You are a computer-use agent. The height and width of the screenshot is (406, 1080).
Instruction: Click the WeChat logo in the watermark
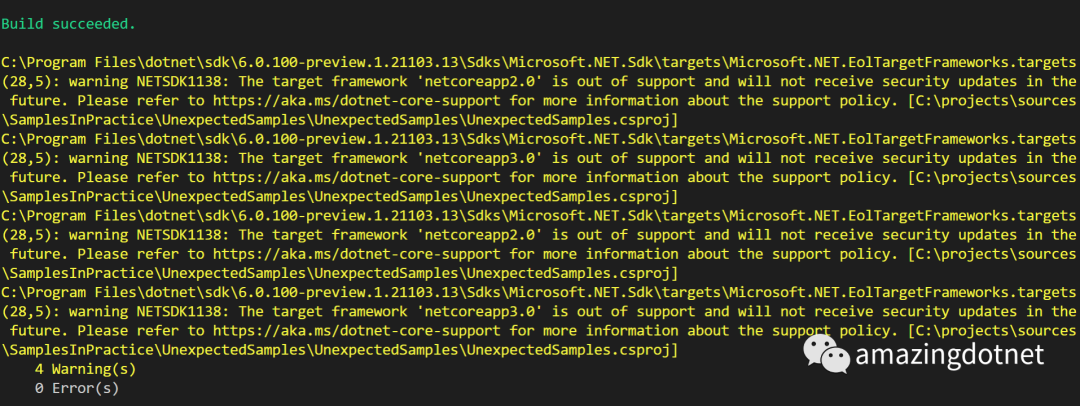tap(825, 354)
